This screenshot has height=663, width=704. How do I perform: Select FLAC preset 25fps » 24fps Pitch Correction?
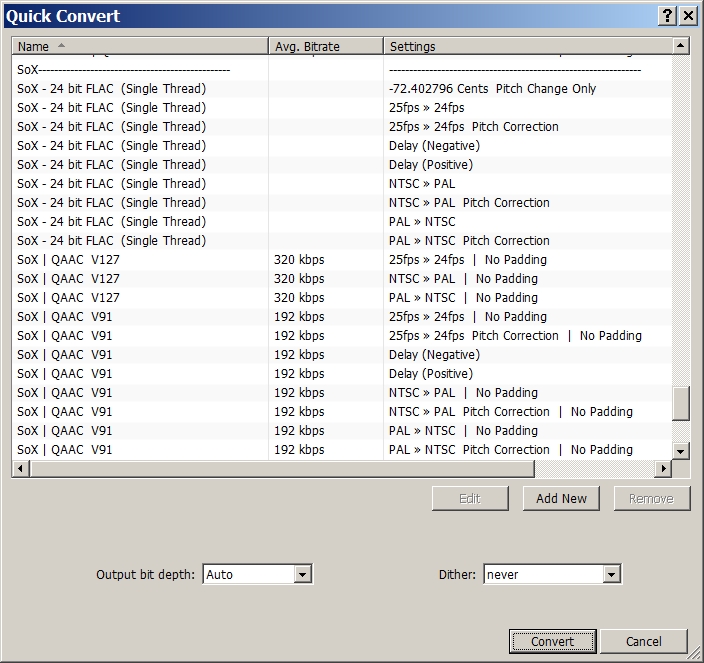(342, 127)
